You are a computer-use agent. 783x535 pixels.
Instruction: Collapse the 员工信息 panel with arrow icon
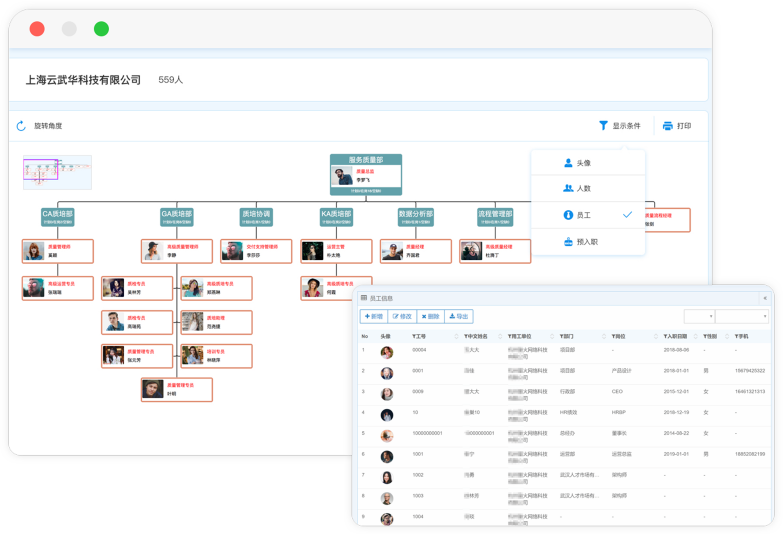[765, 298]
